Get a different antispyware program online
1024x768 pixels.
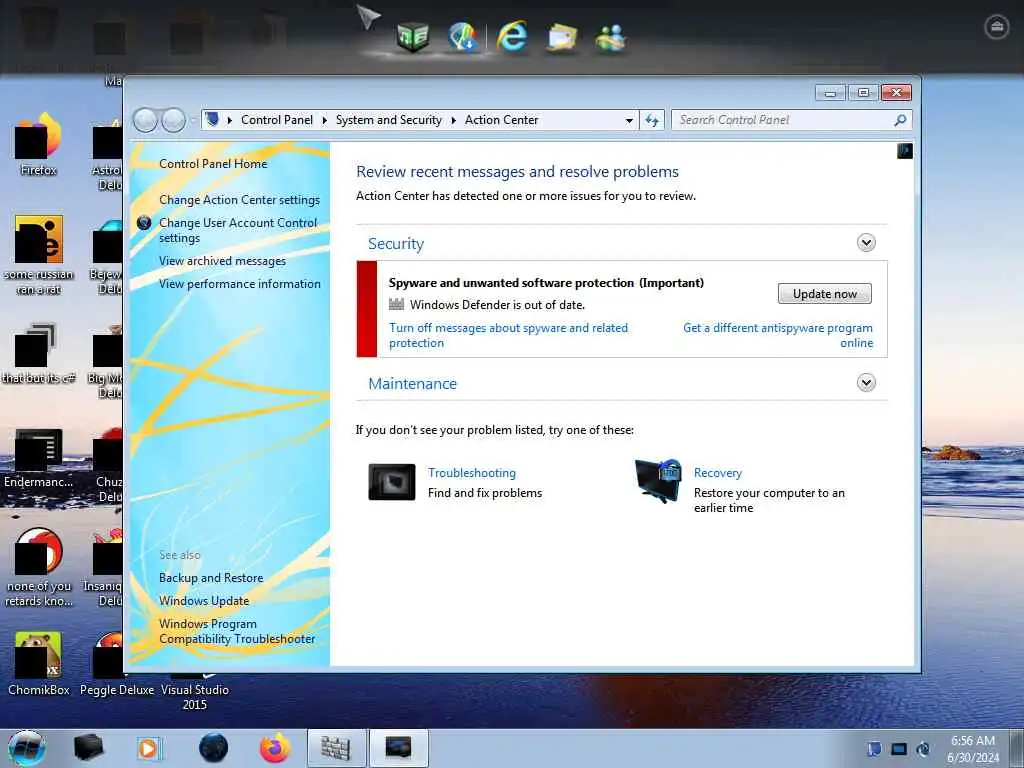click(x=778, y=336)
